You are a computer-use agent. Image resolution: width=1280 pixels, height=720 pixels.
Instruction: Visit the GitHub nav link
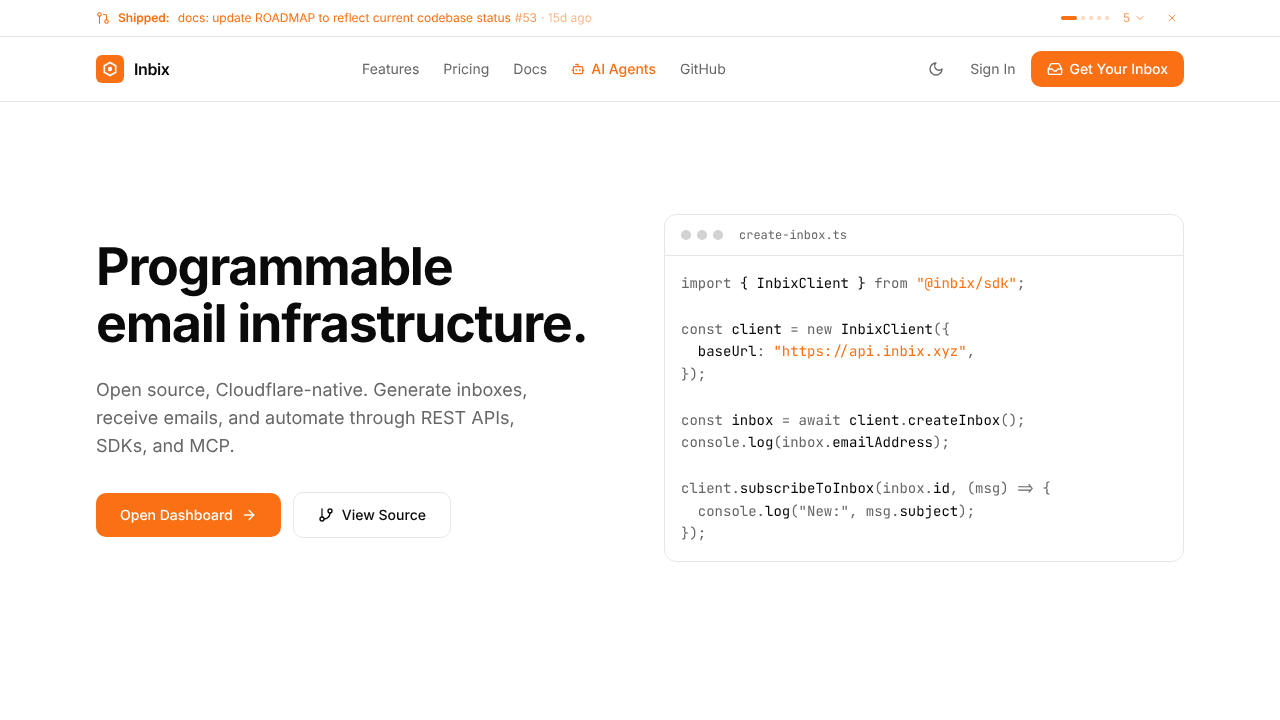(703, 69)
